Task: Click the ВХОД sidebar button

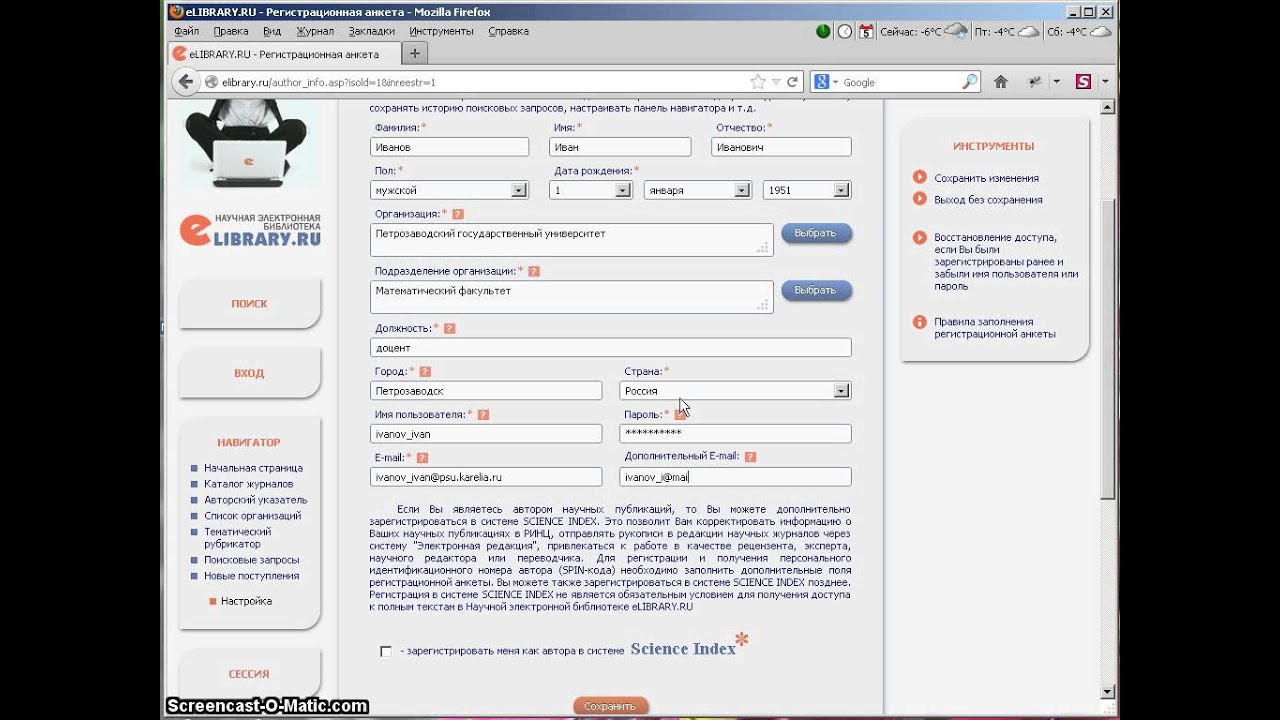Action: (249, 373)
